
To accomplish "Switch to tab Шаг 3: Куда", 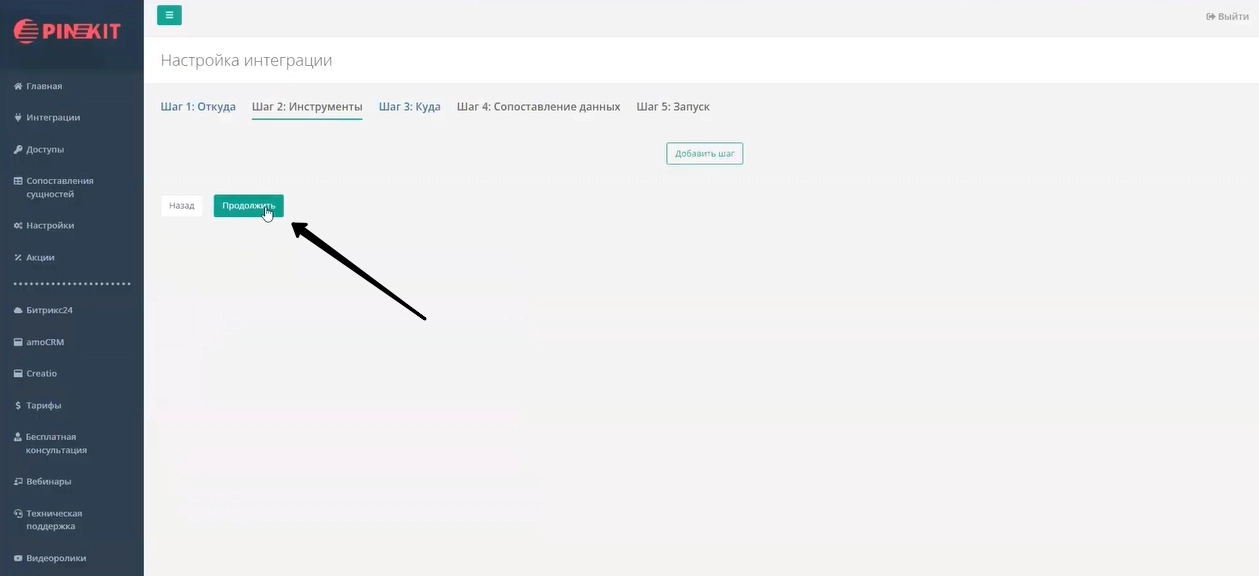I will pos(409,107).
